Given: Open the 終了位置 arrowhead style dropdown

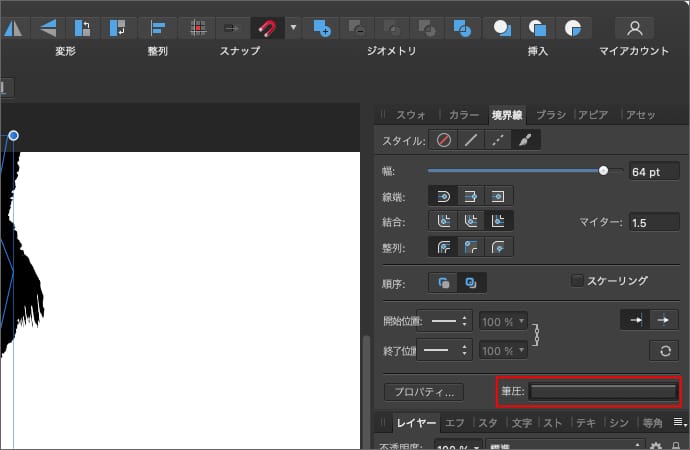Looking at the screenshot, I should point(444,351).
